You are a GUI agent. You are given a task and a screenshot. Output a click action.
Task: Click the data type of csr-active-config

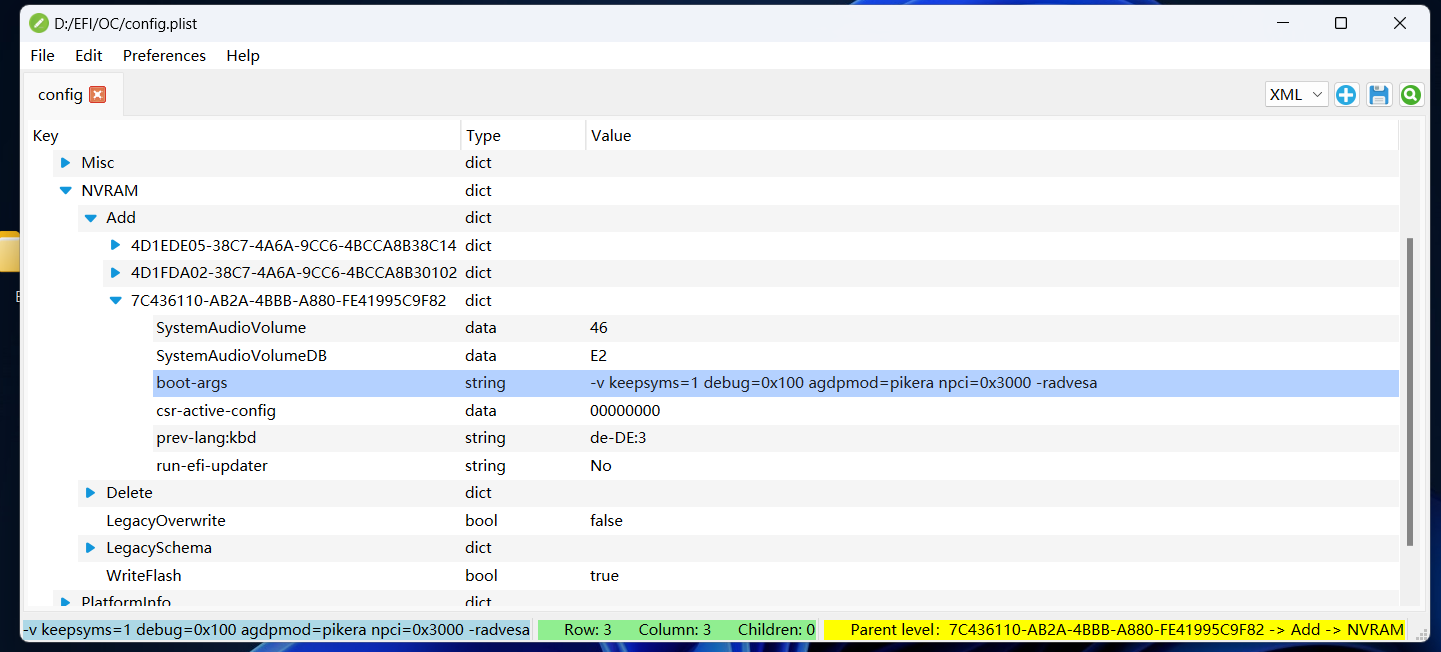(x=481, y=411)
